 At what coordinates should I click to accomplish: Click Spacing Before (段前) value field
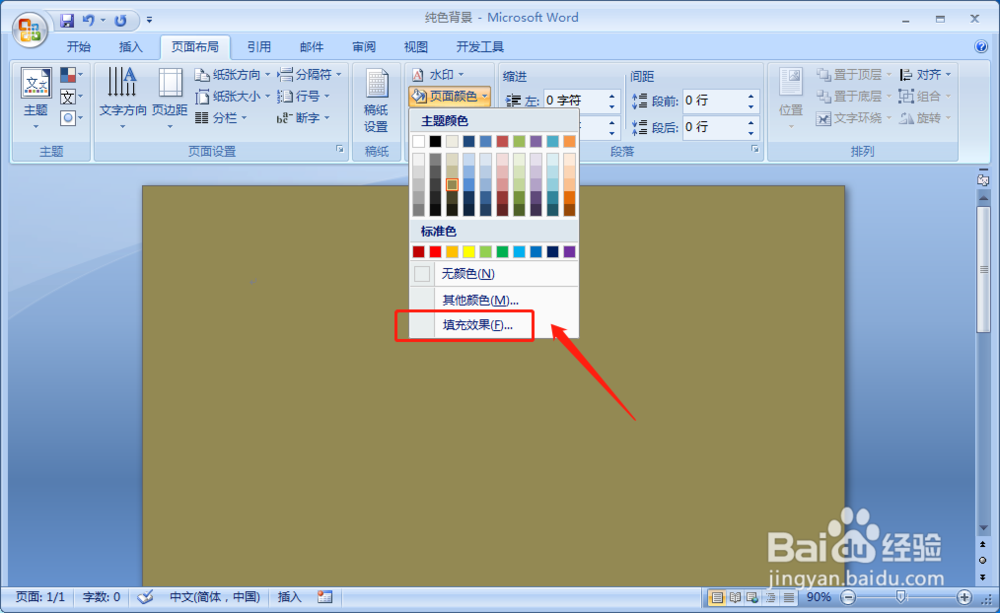pos(714,101)
